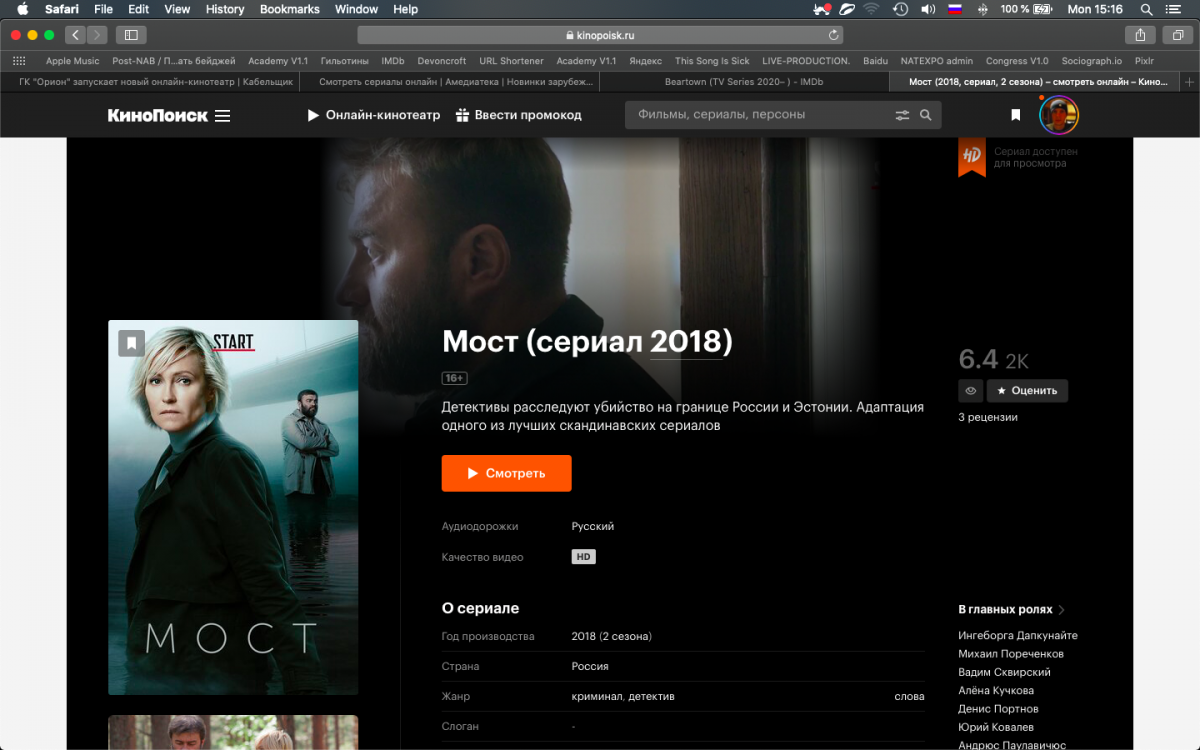Open the KinoPoisk hamburger menu
This screenshot has height=750, width=1200.
point(222,115)
